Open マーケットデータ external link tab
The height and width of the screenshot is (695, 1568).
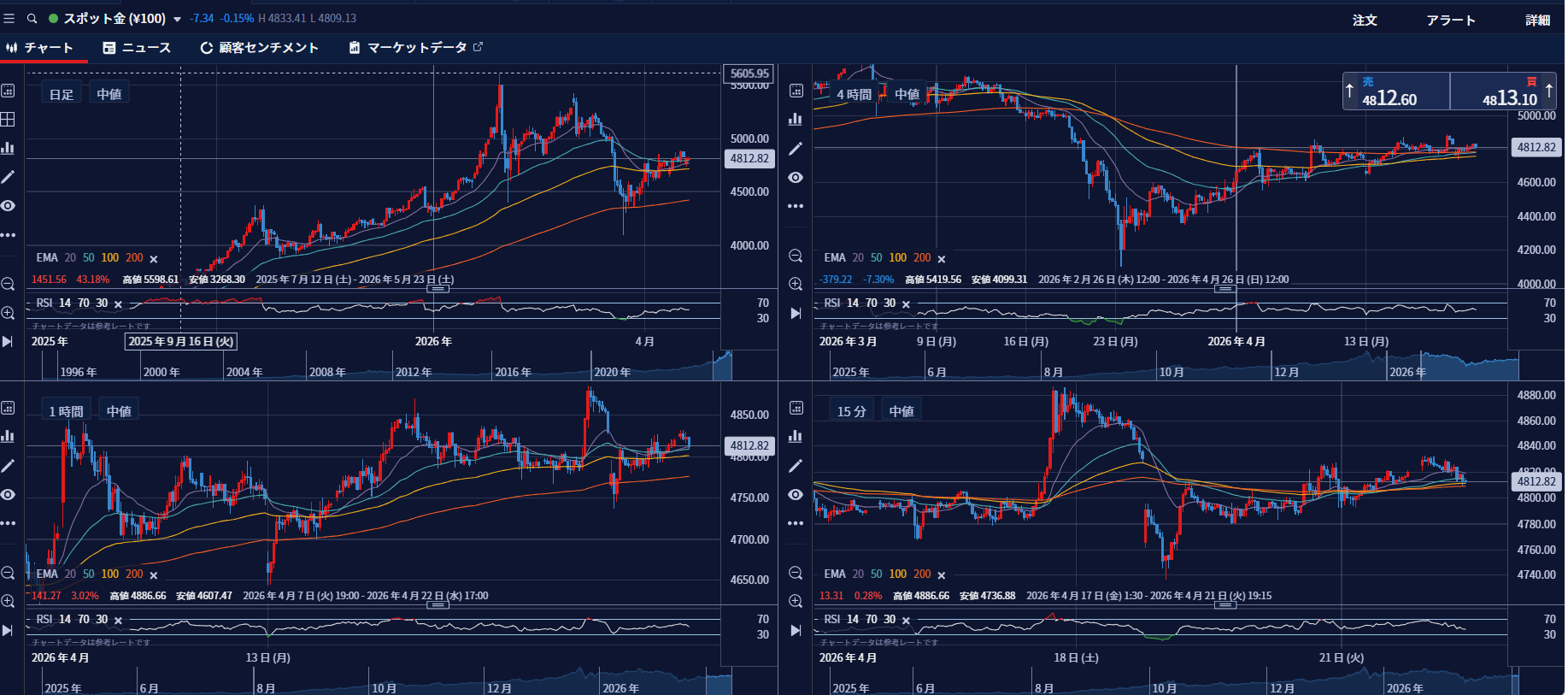[x=416, y=48]
